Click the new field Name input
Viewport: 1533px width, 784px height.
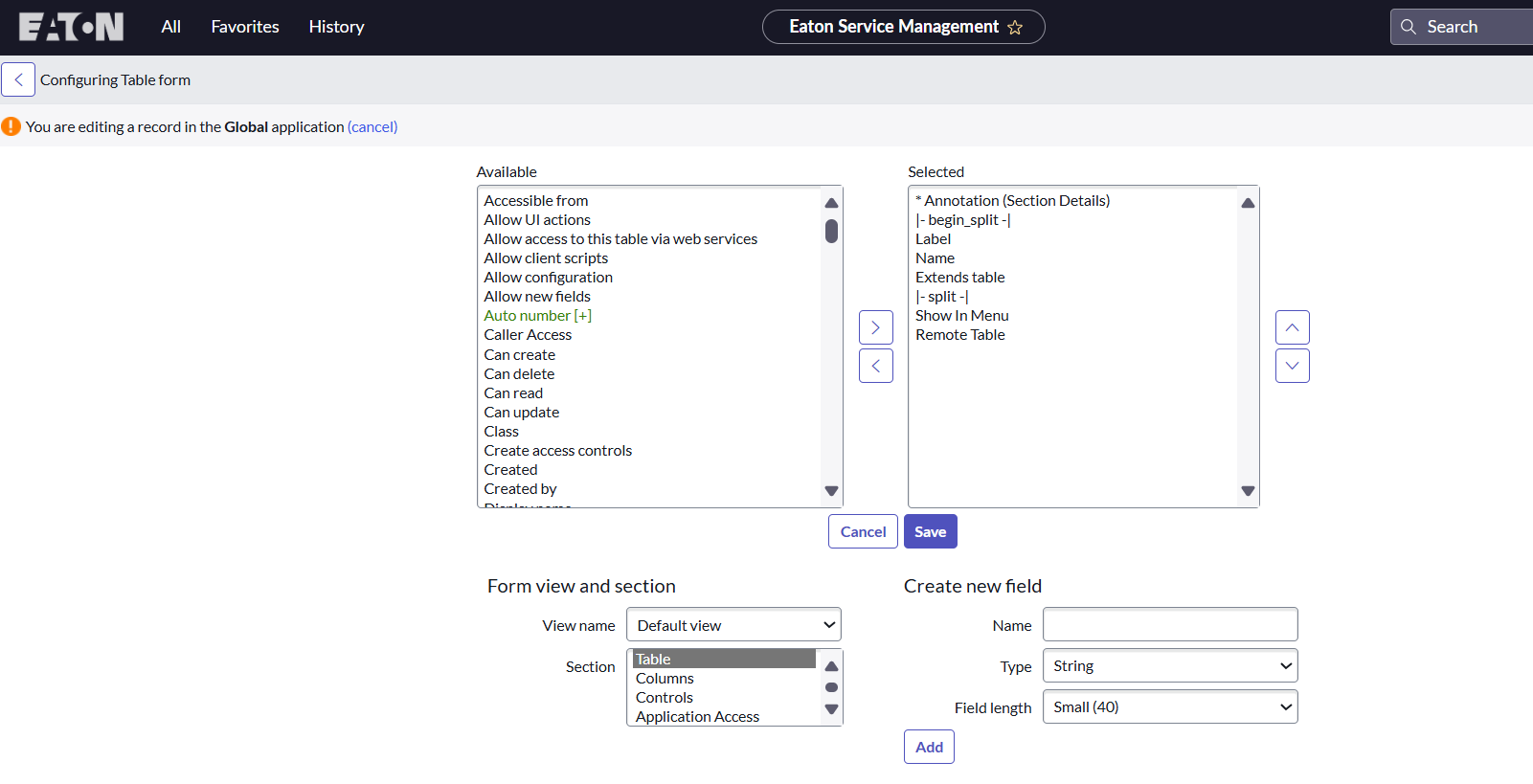point(1170,625)
